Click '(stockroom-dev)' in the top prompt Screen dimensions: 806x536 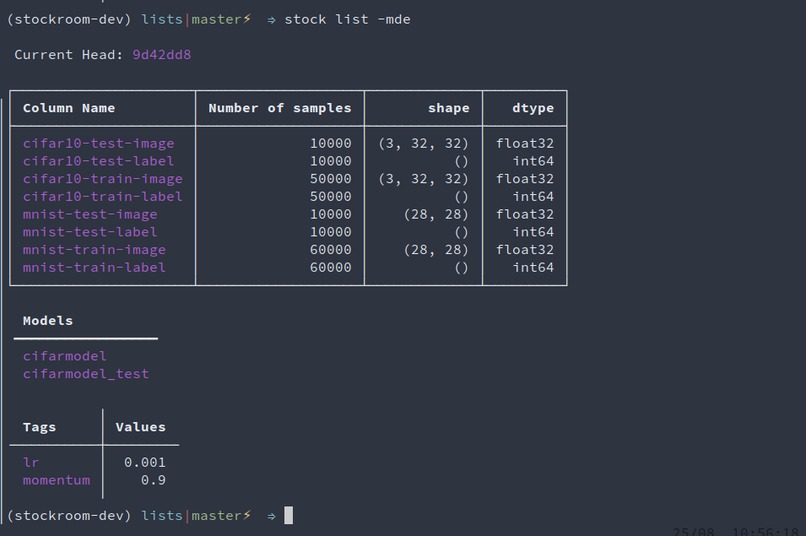[x=69, y=20]
